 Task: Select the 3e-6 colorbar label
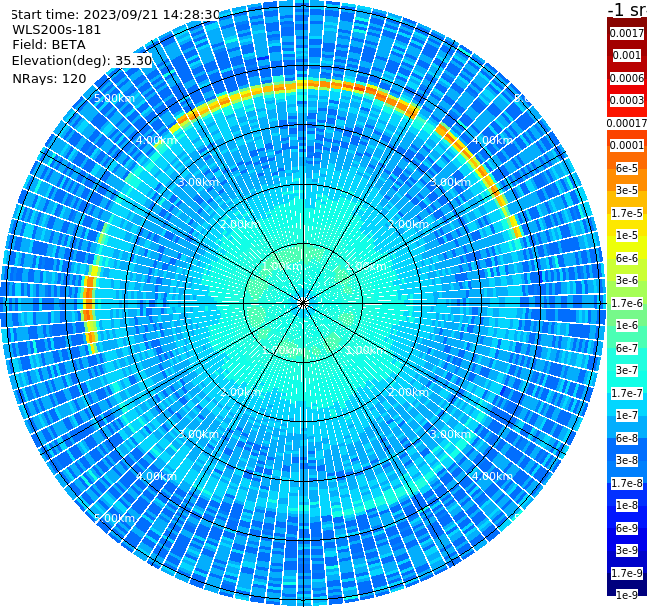click(627, 280)
